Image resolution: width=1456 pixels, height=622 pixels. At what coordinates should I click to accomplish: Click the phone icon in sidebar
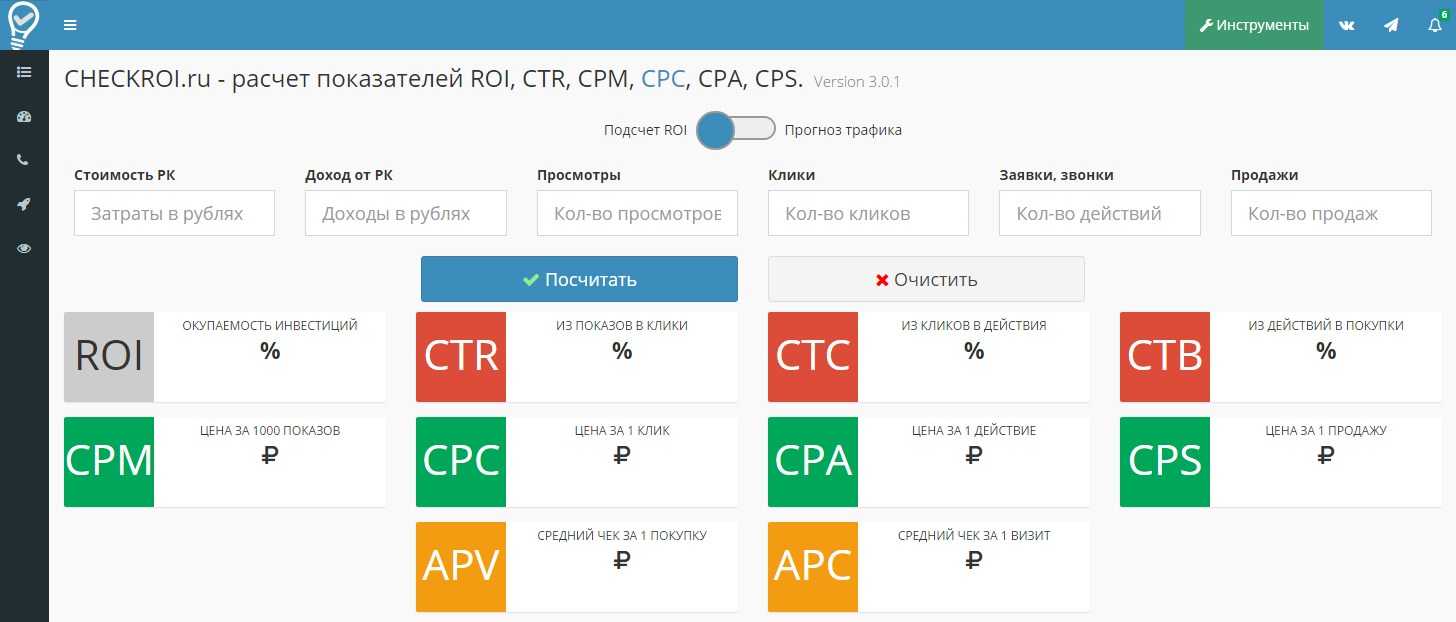[24, 160]
